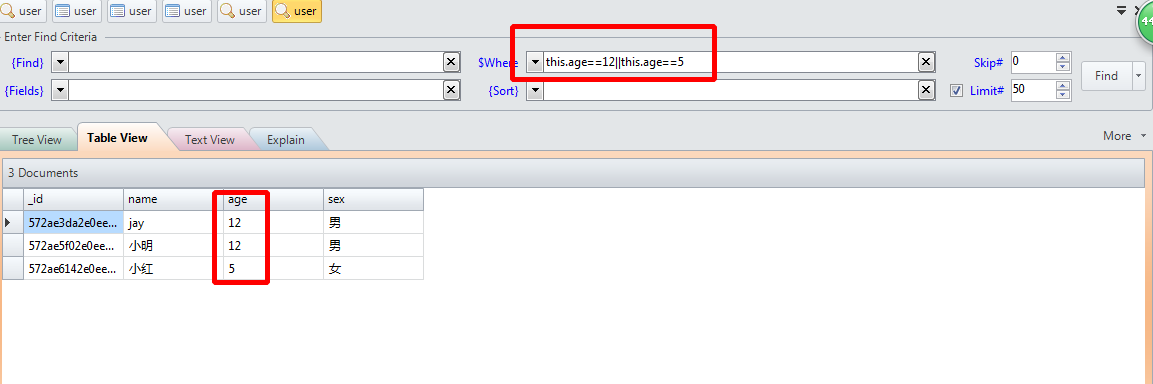This screenshot has width=1153, height=384.
Task: Clear the {Sort} box with its X button
Action: click(x=926, y=90)
